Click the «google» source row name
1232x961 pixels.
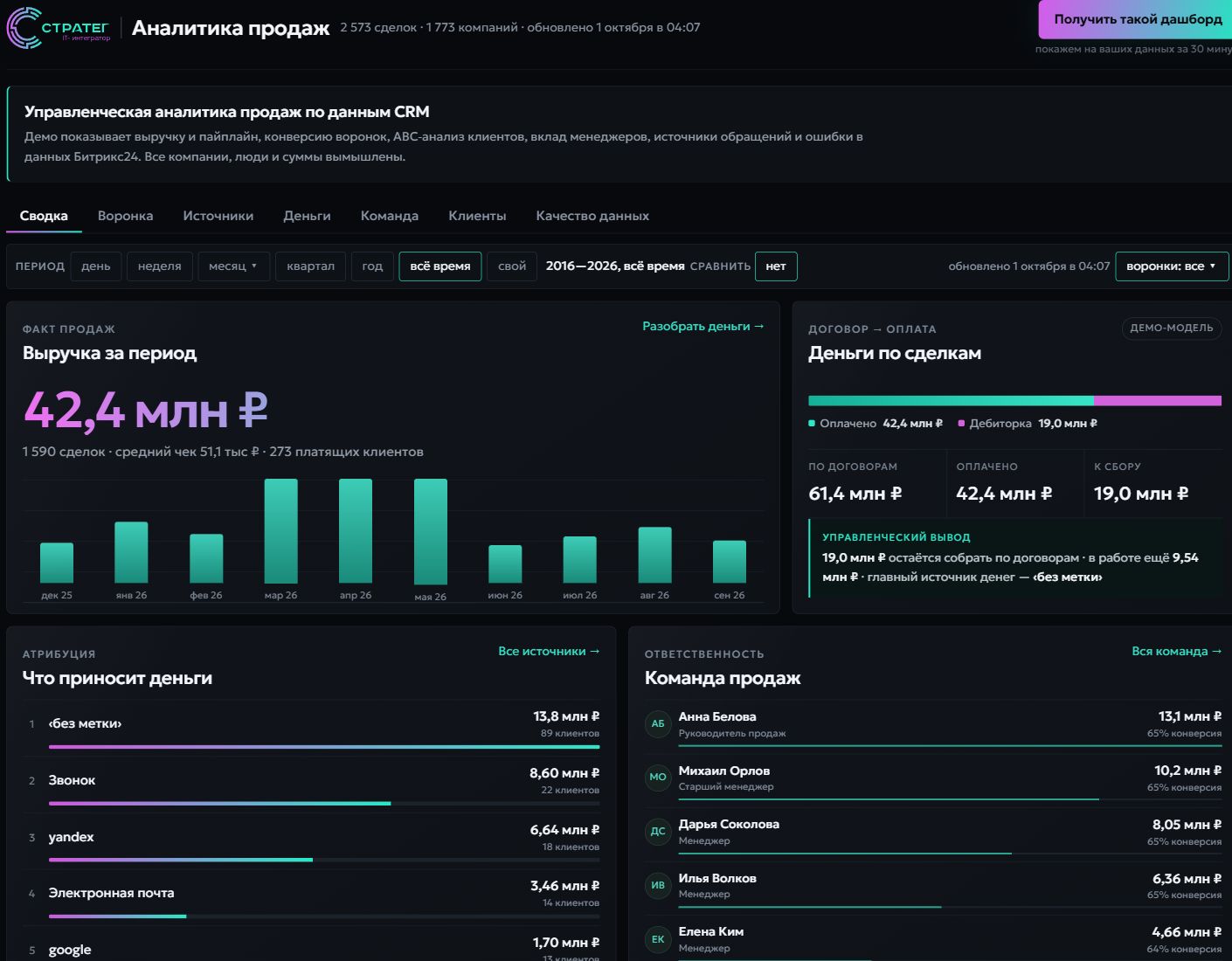[70, 950]
